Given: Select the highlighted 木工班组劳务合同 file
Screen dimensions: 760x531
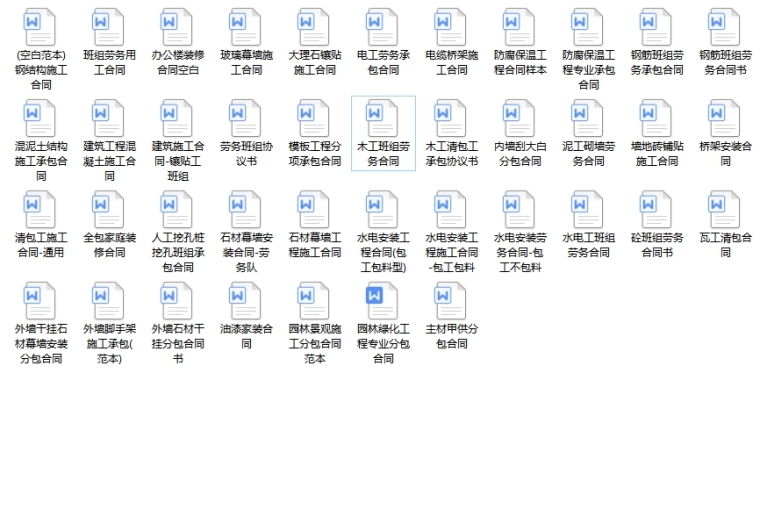Looking at the screenshot, I should pyautogui.click(x=382, y=119).
